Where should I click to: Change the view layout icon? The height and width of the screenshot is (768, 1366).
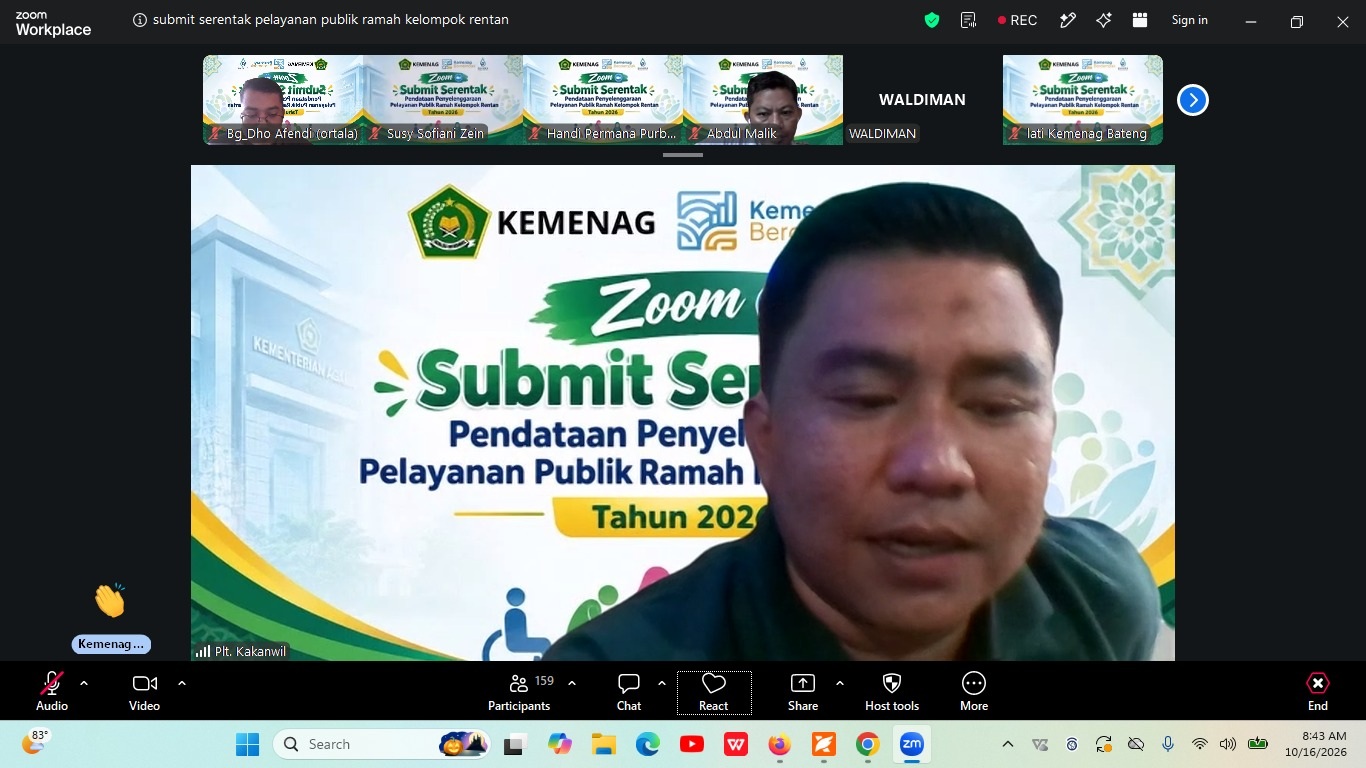(x=1140, y=20)
